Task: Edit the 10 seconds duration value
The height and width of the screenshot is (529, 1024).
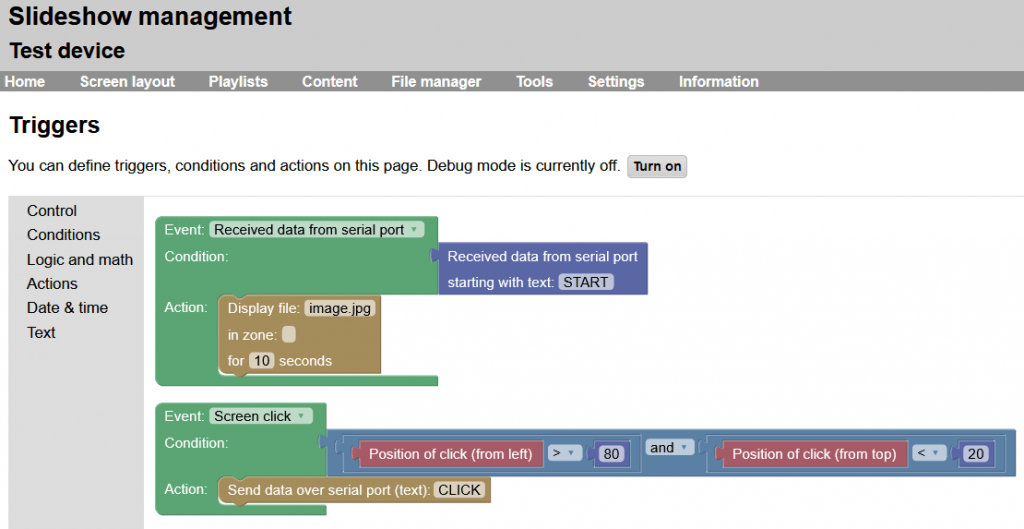Action: point(261,361)
